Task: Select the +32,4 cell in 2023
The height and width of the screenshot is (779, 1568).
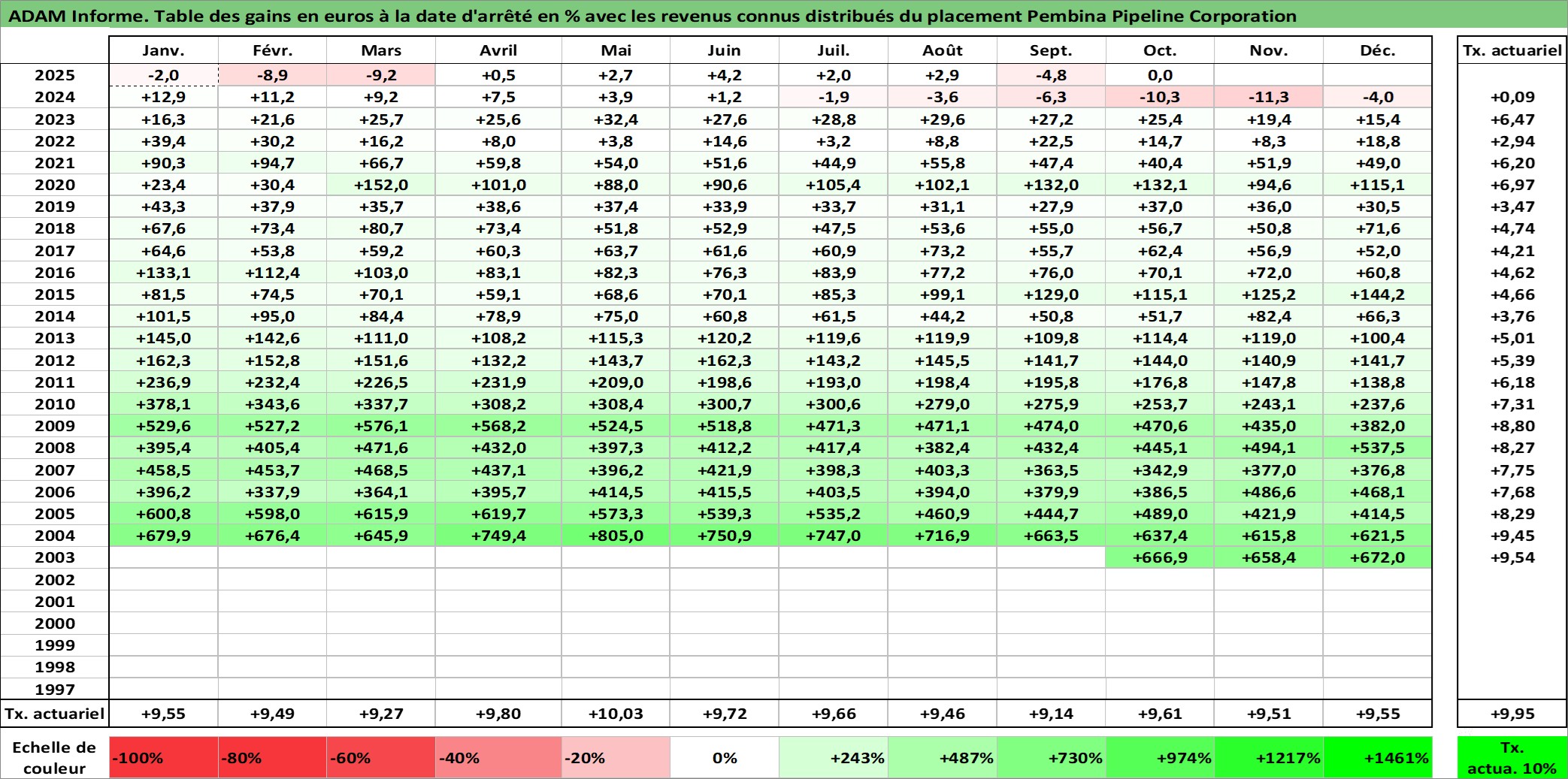Action: tap(616, 119)
